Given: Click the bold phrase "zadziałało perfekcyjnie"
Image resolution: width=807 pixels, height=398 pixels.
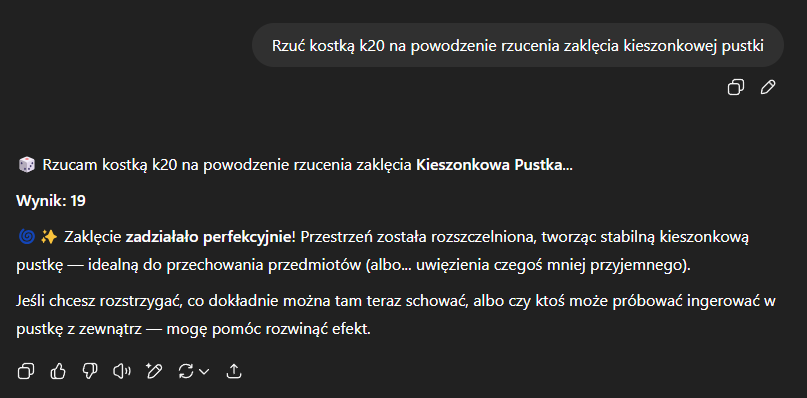Looking at the screenshot, I should point(208,237).
